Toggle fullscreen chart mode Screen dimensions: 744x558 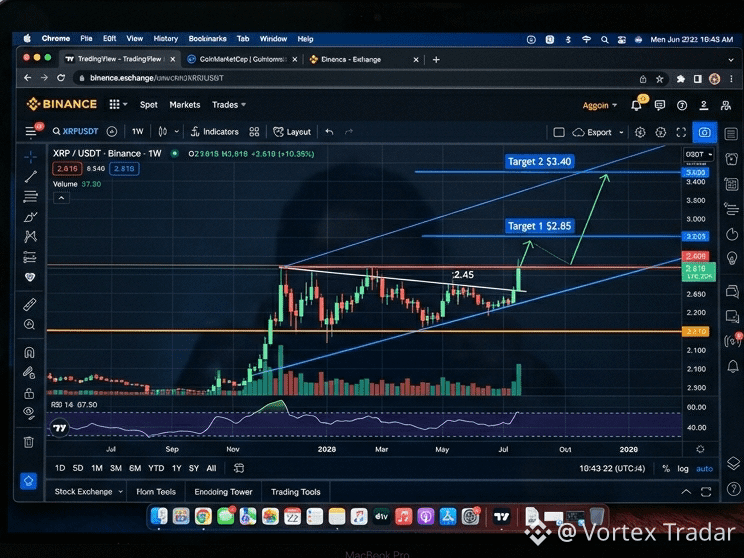[681, 132]
